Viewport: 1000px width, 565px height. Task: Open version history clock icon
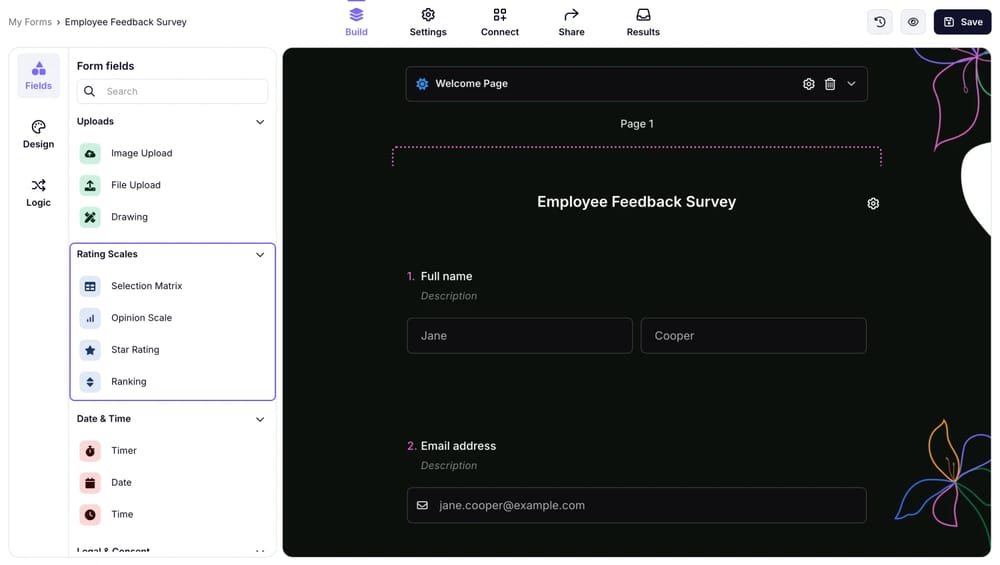(880, 22)
